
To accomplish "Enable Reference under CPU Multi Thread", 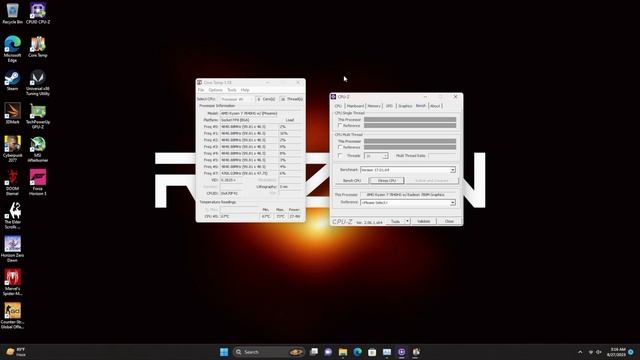I will click(340, 147).
